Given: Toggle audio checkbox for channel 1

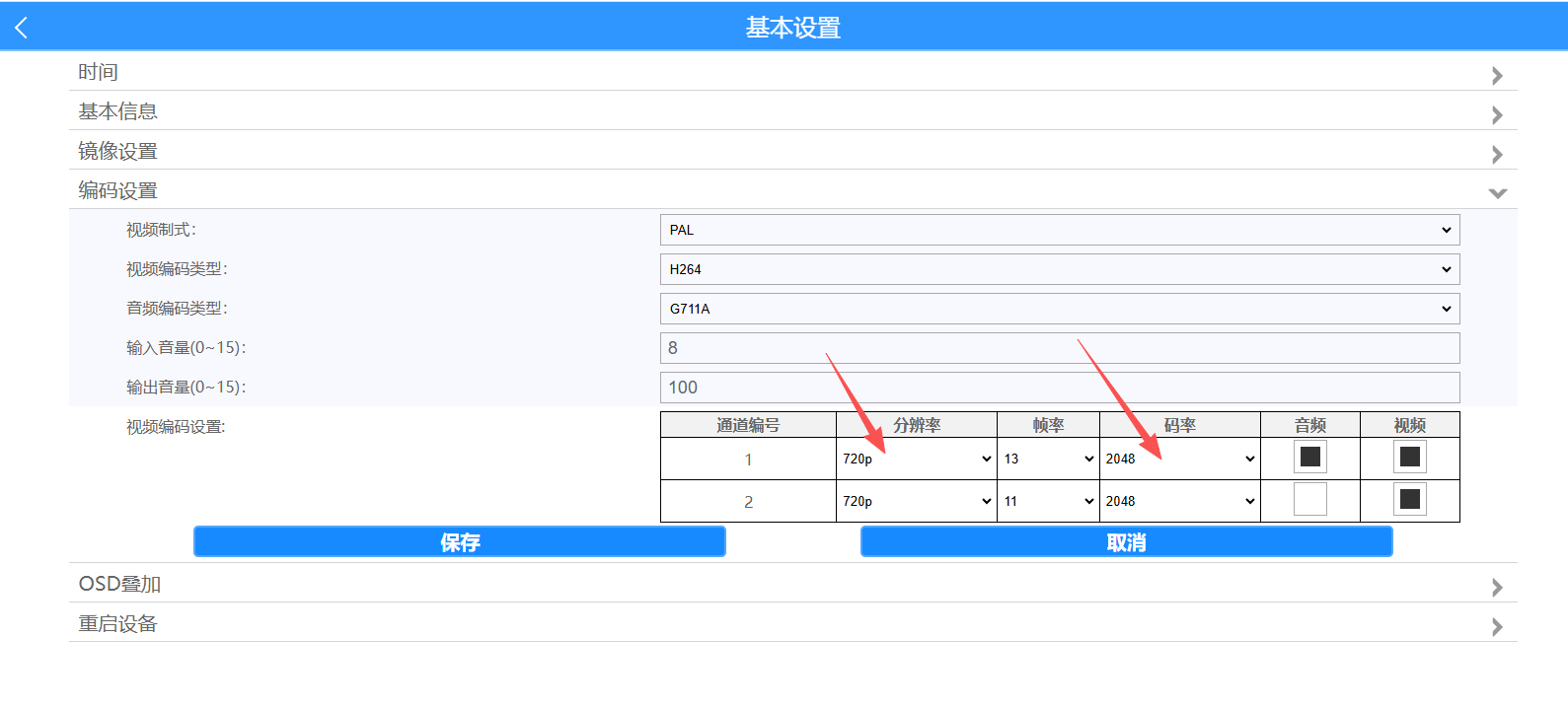Looking at the screenshot, I should [1309, 457].
